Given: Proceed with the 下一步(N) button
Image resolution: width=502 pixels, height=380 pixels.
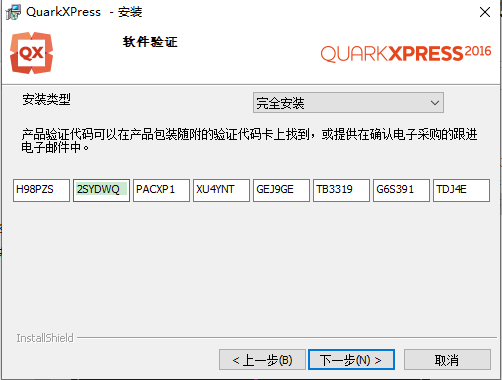Looking at the screenshot, I should (352, 360).
